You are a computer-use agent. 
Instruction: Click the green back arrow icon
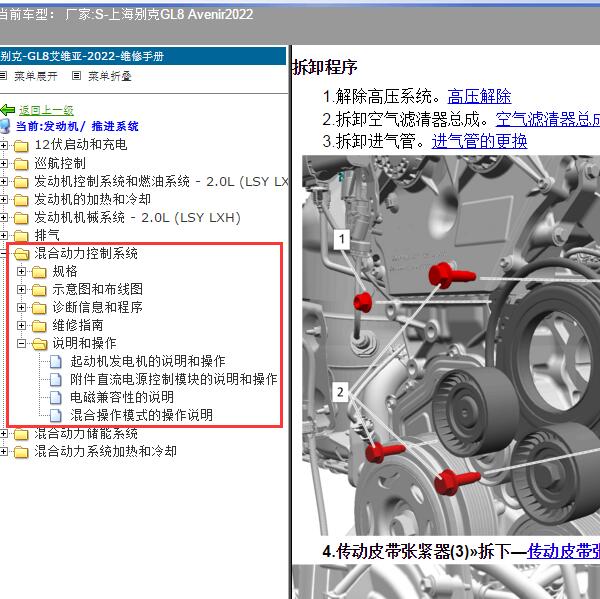[x=7, y=111]
